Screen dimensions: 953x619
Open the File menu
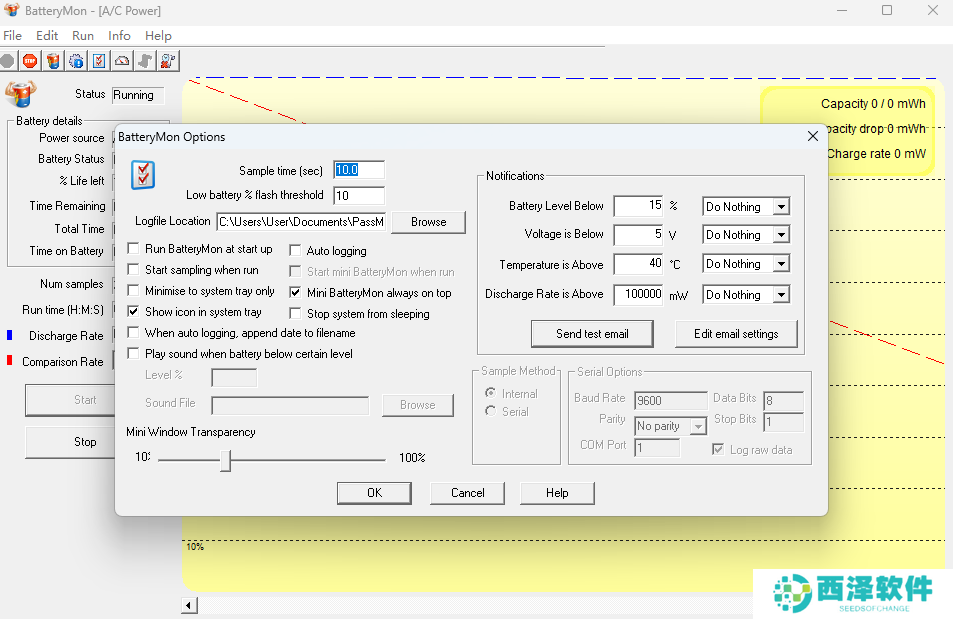[12, 36]
